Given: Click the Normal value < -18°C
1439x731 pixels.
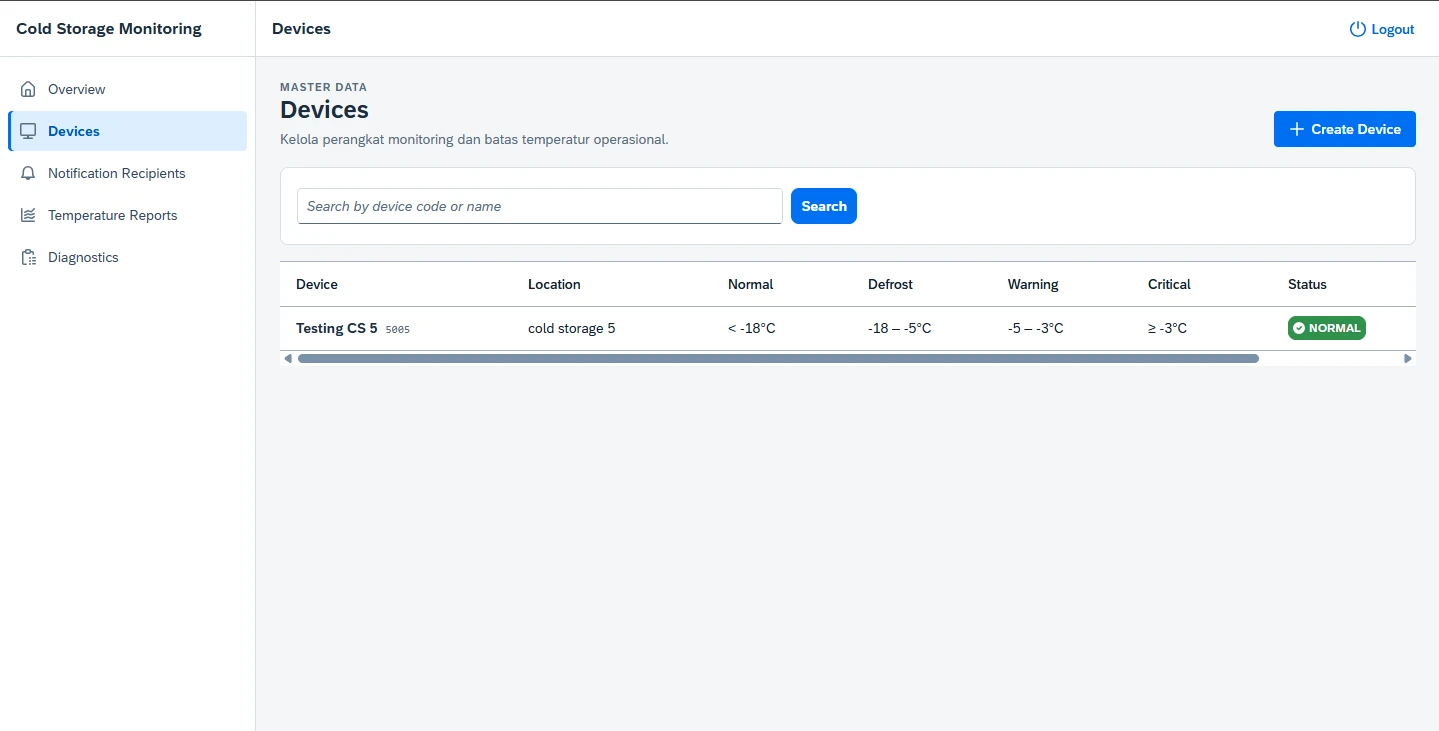Looking at the screenshot, I should click(x=752, y=328).
